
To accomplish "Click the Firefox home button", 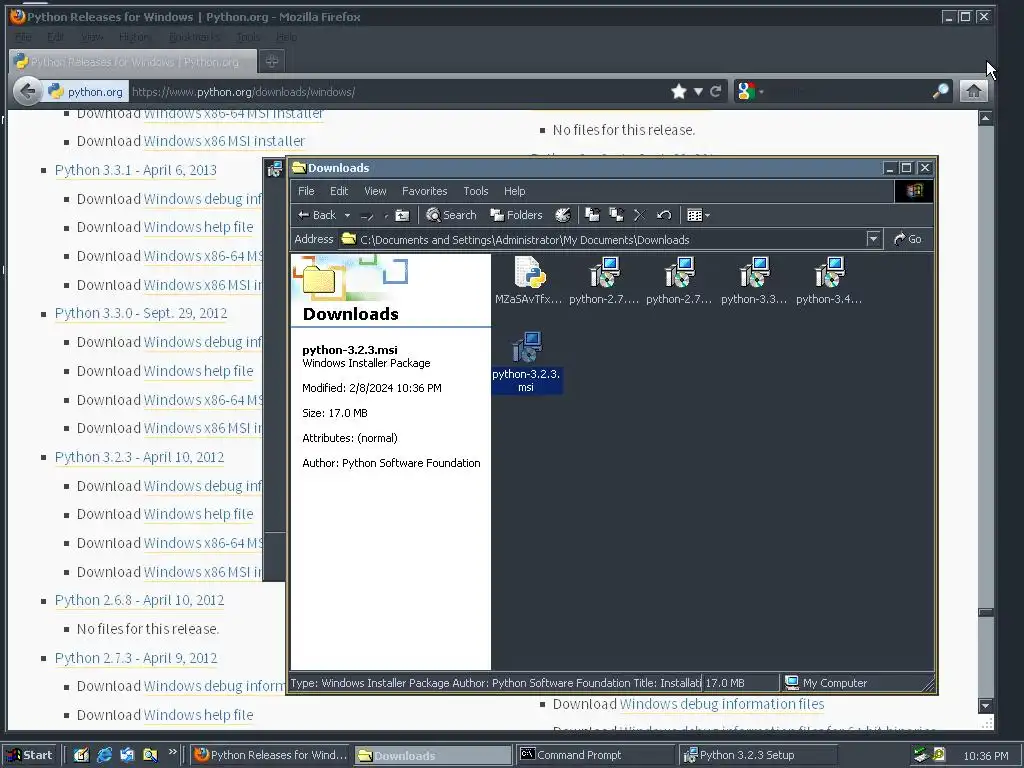I will pyautogui.click(x=973, y=91).
